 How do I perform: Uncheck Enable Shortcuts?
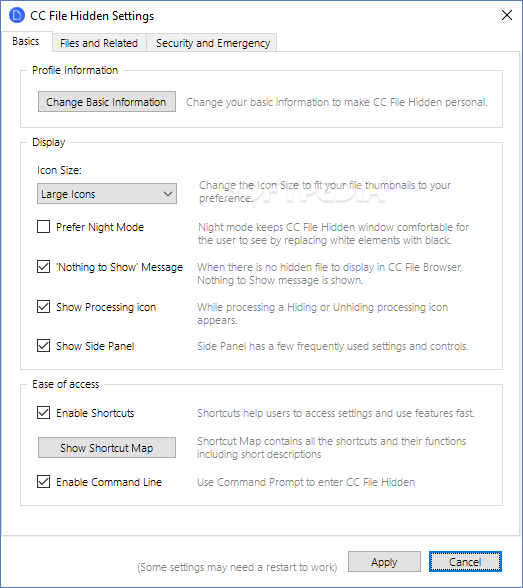(x=43, y=412)
